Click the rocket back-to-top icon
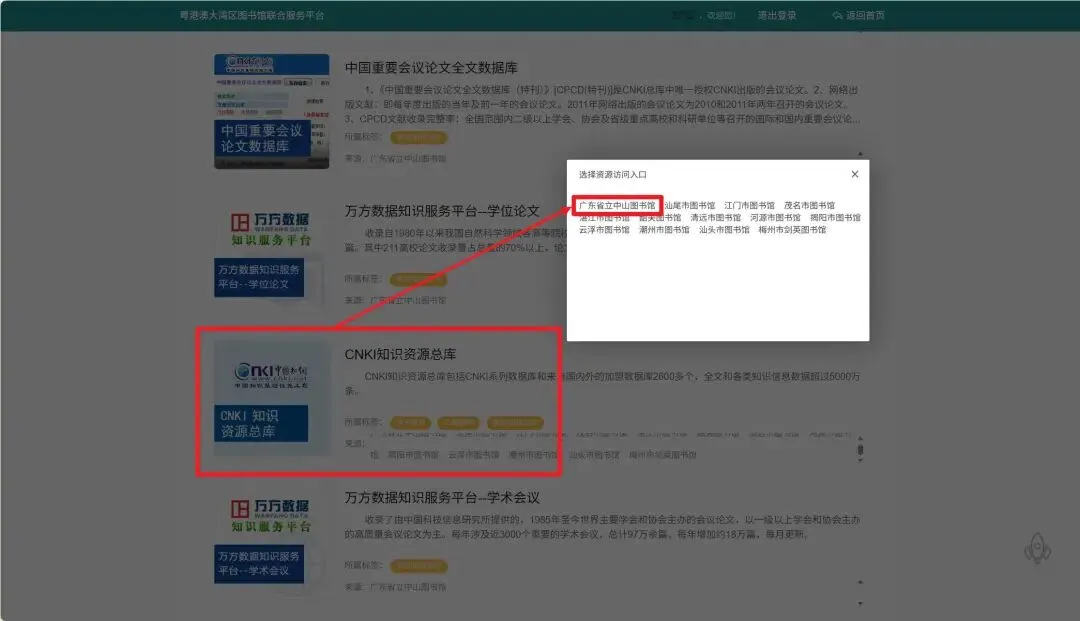Screen dimensions: 1080x621 coord(1037,549)
